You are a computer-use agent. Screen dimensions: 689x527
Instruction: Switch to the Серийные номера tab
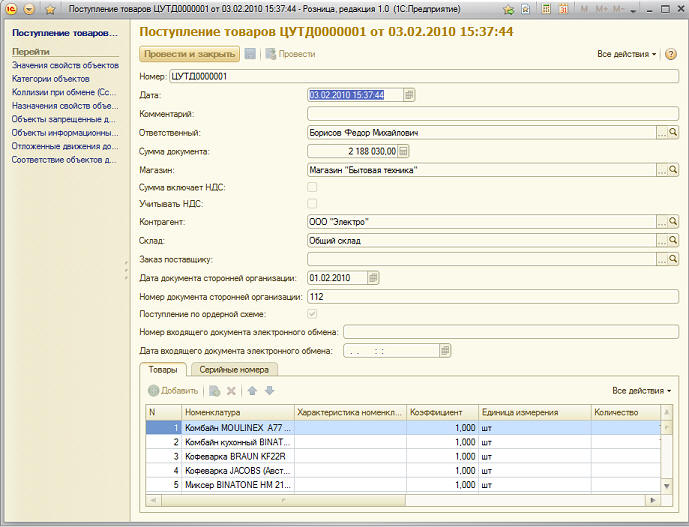coord(234,370)
